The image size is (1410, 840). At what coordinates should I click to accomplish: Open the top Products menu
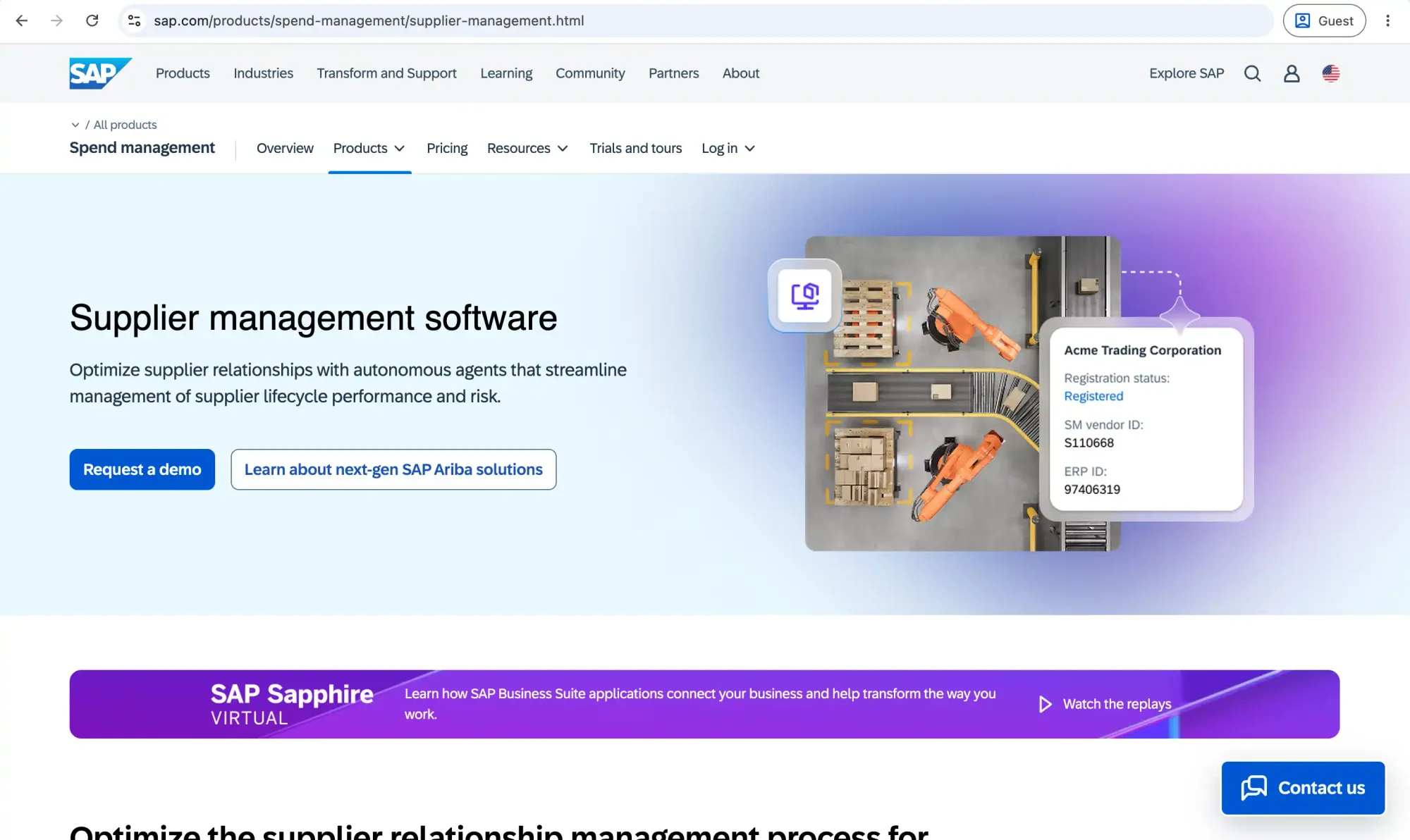point(183,73)
